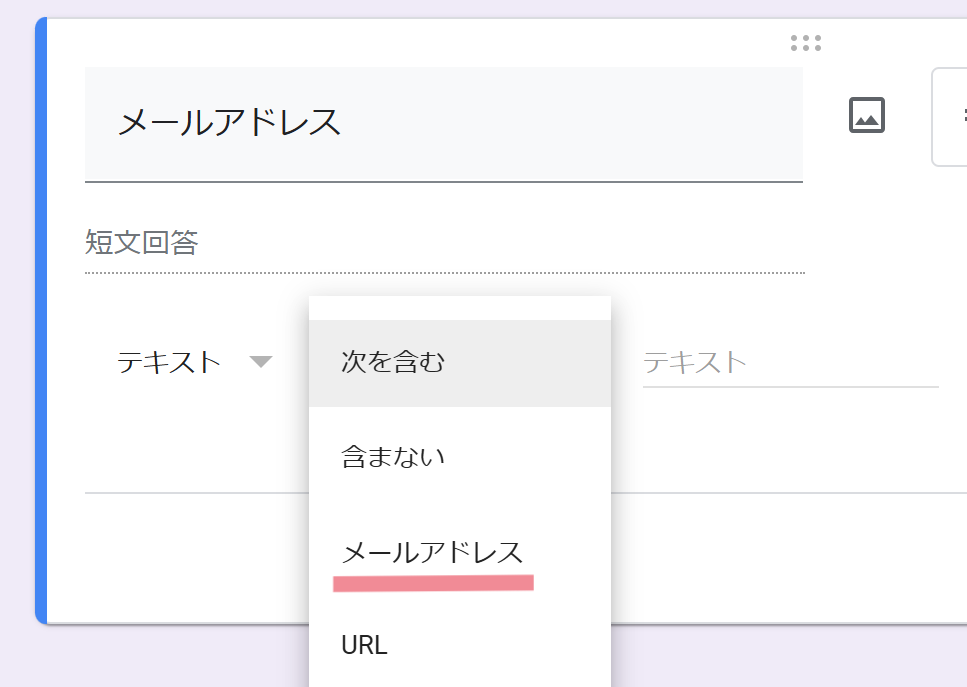The image size is (967, 687).
Task: Click the blue selection bar on card's left edge
Action: [x=41, y=321]
